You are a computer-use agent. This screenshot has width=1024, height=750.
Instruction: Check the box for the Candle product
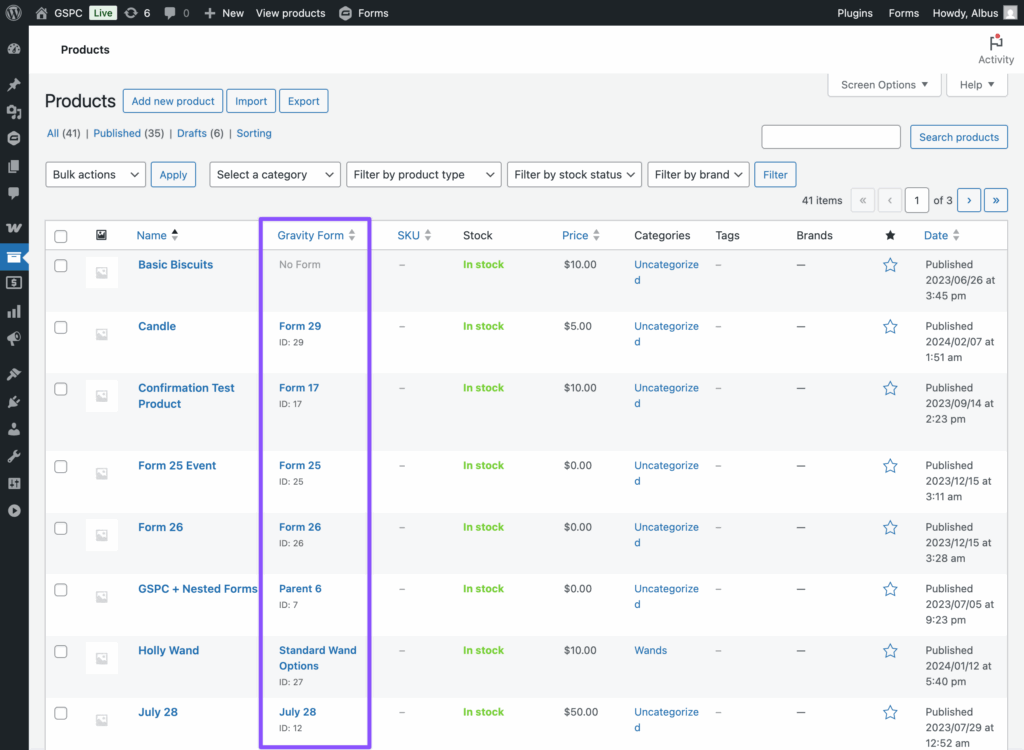coord(61,327)
